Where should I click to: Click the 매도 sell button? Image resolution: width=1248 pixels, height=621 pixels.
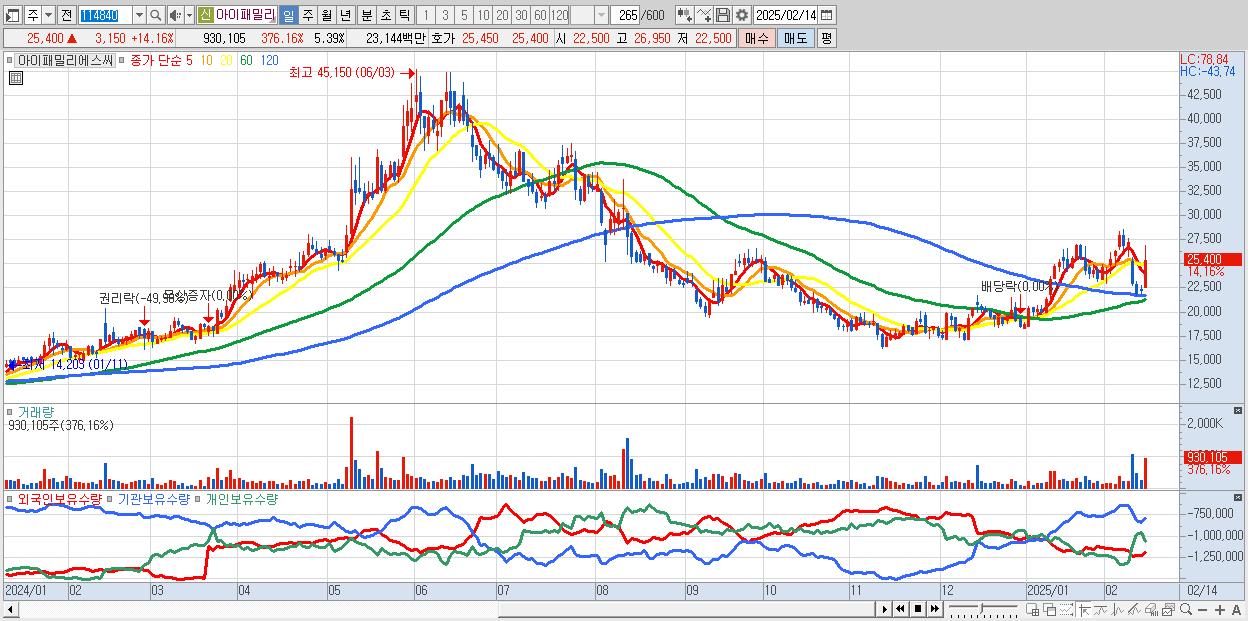click(x=795, y=38)
